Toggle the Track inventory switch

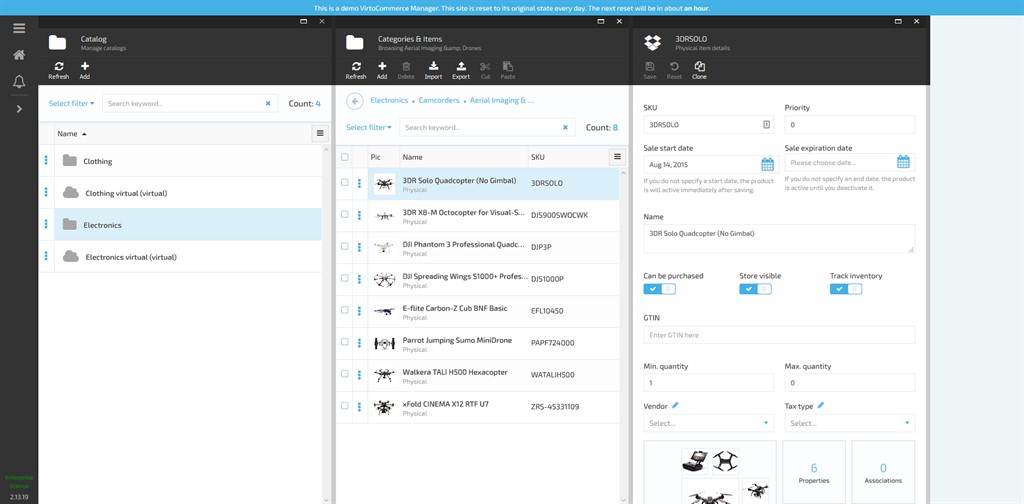[846, 289]
